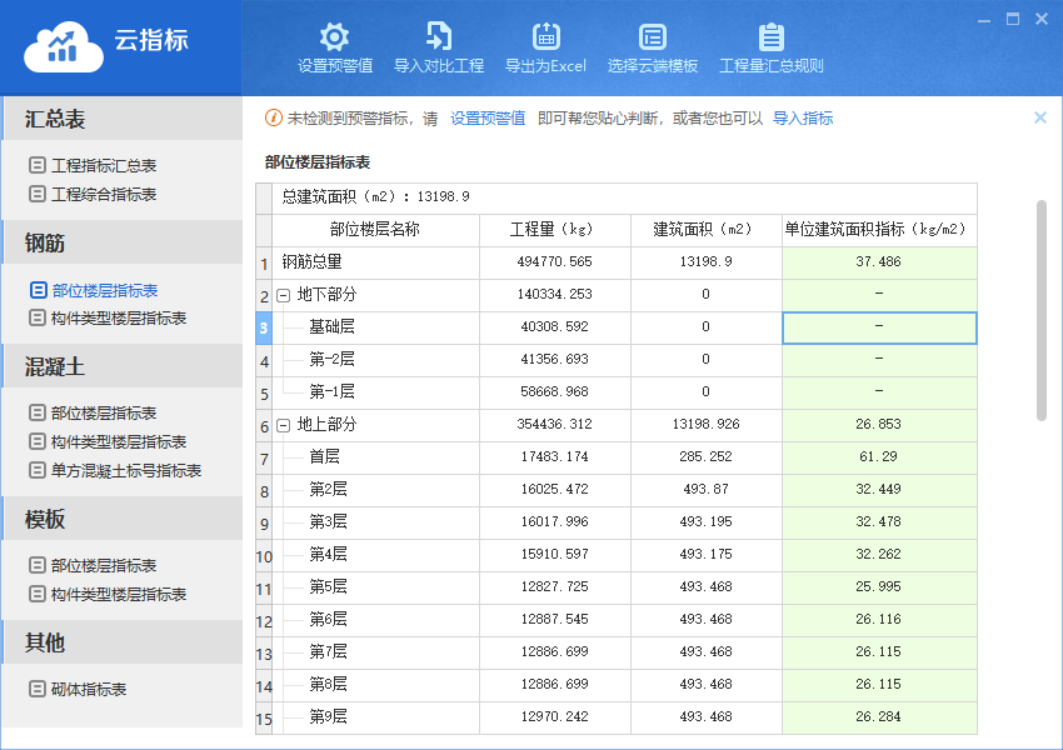Select the 第-2层 row name
This screenshot has width=1063, height=750.
click(332, 359)
